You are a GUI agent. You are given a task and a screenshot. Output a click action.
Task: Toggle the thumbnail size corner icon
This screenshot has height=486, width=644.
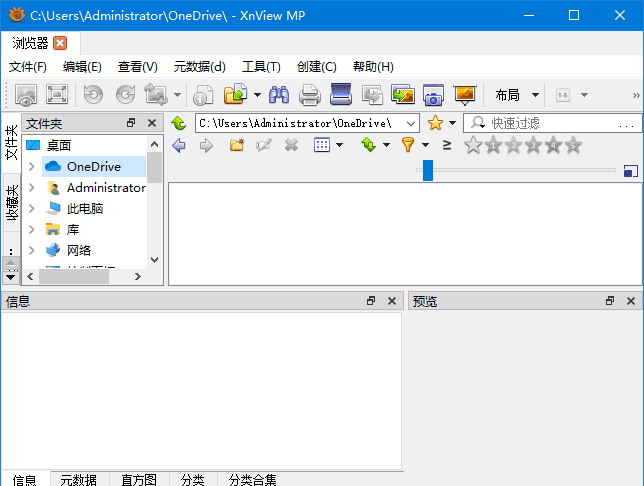pos(630,170)
